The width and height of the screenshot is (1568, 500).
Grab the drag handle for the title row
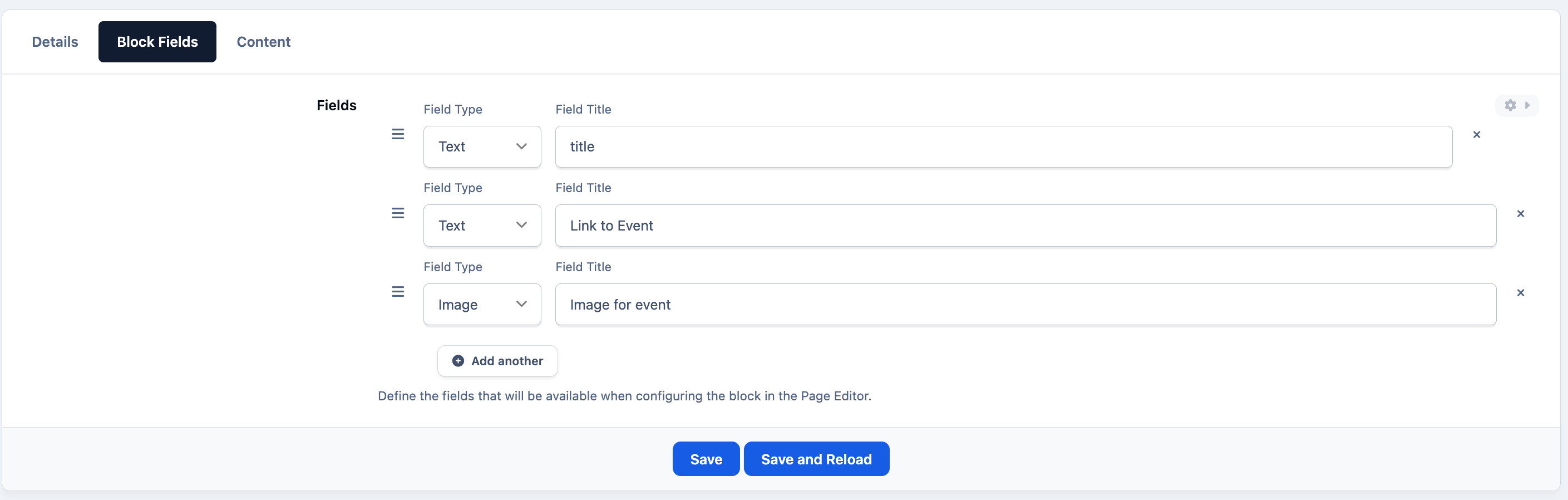pos(397,134)
